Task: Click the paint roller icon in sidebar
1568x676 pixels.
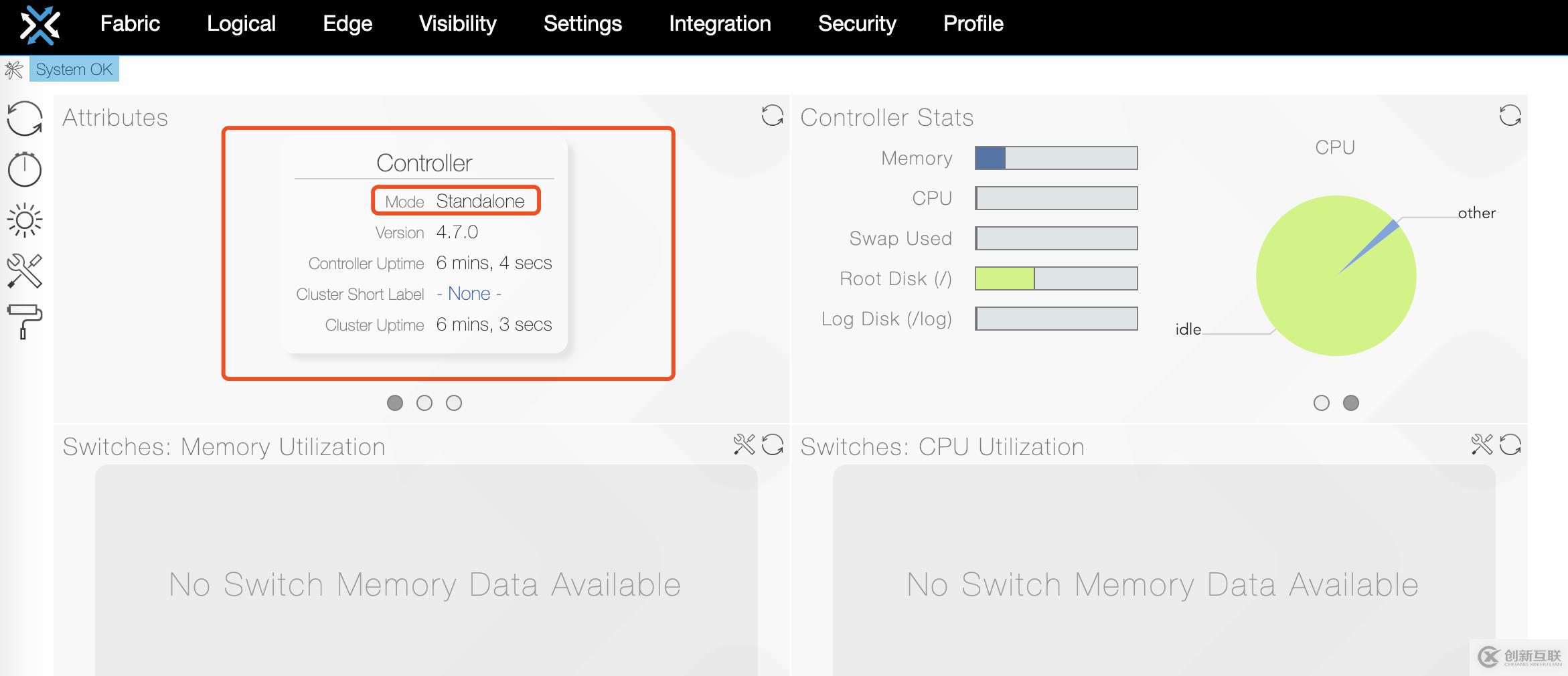Action: pos(25,322)
